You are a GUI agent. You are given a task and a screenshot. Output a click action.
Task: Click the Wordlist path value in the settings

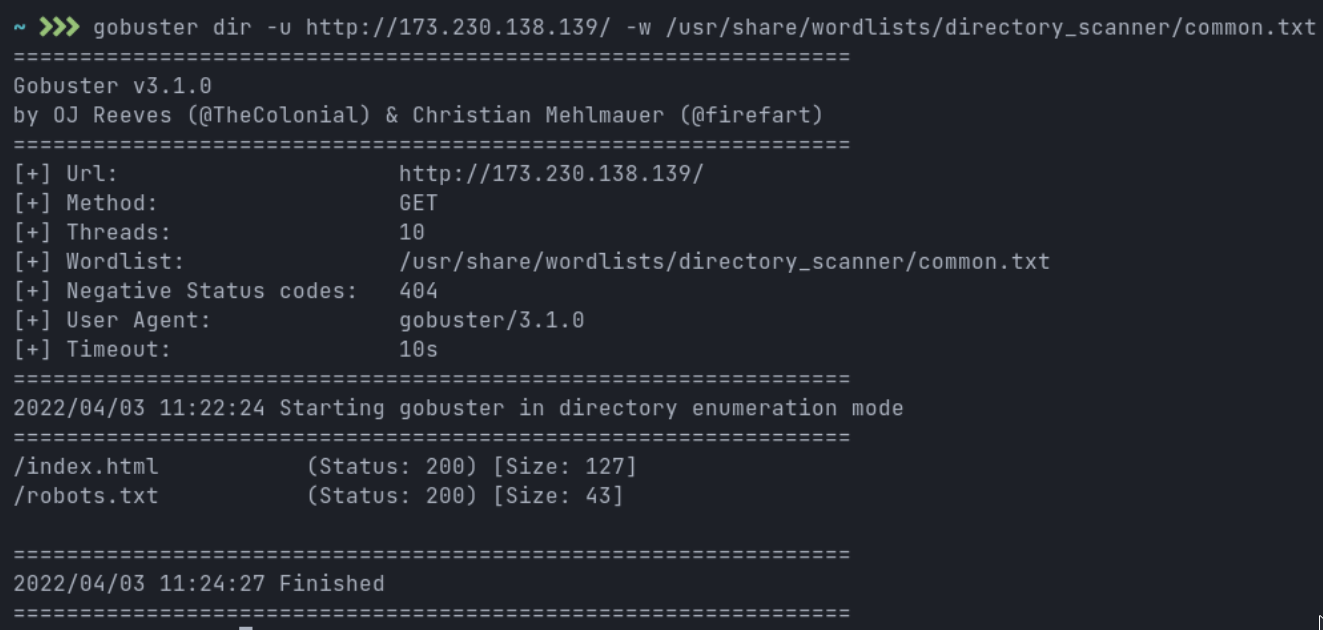(724, 262)
